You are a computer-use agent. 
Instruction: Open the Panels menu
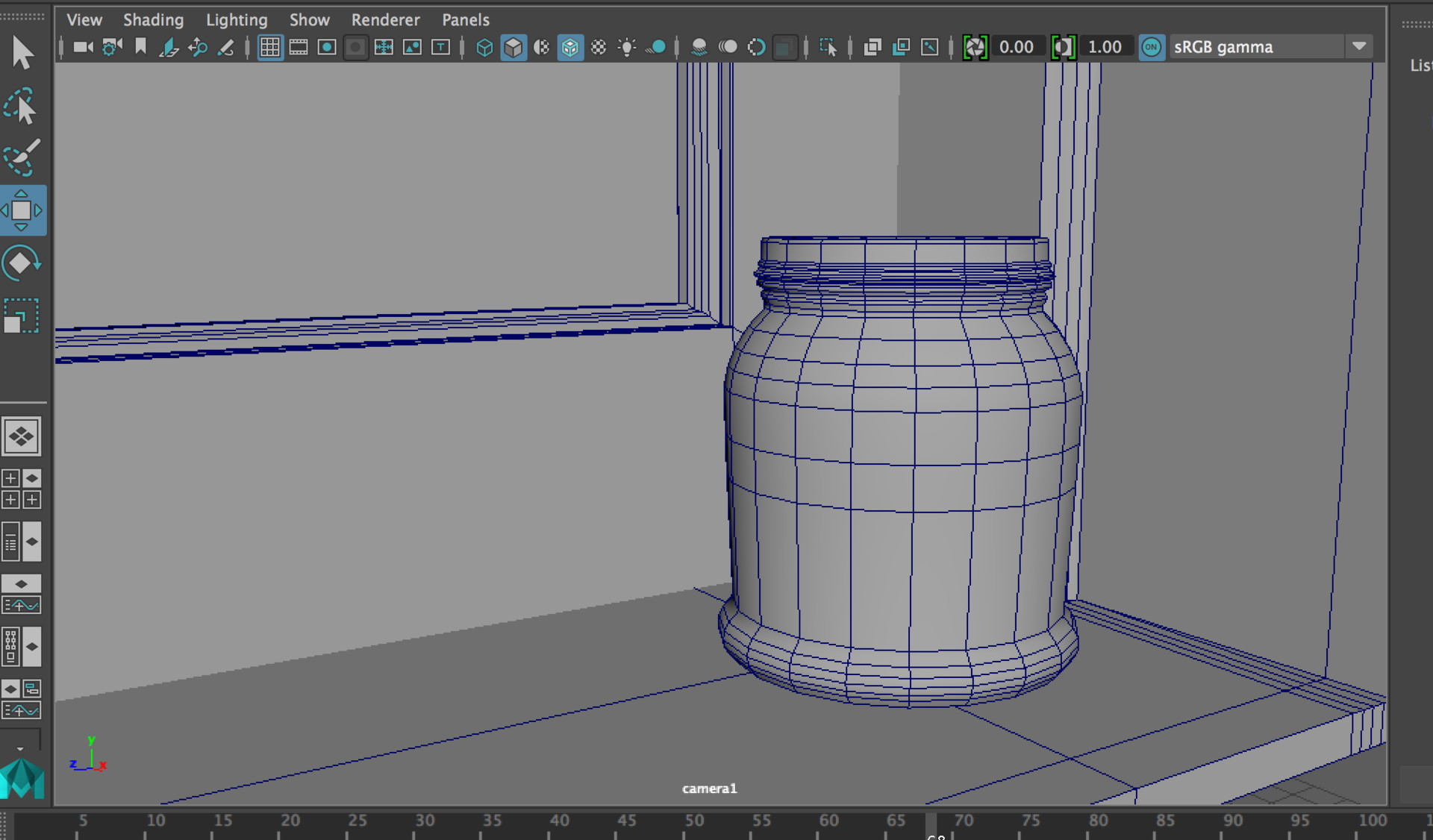pyautogui.click(x=465, y=19)
